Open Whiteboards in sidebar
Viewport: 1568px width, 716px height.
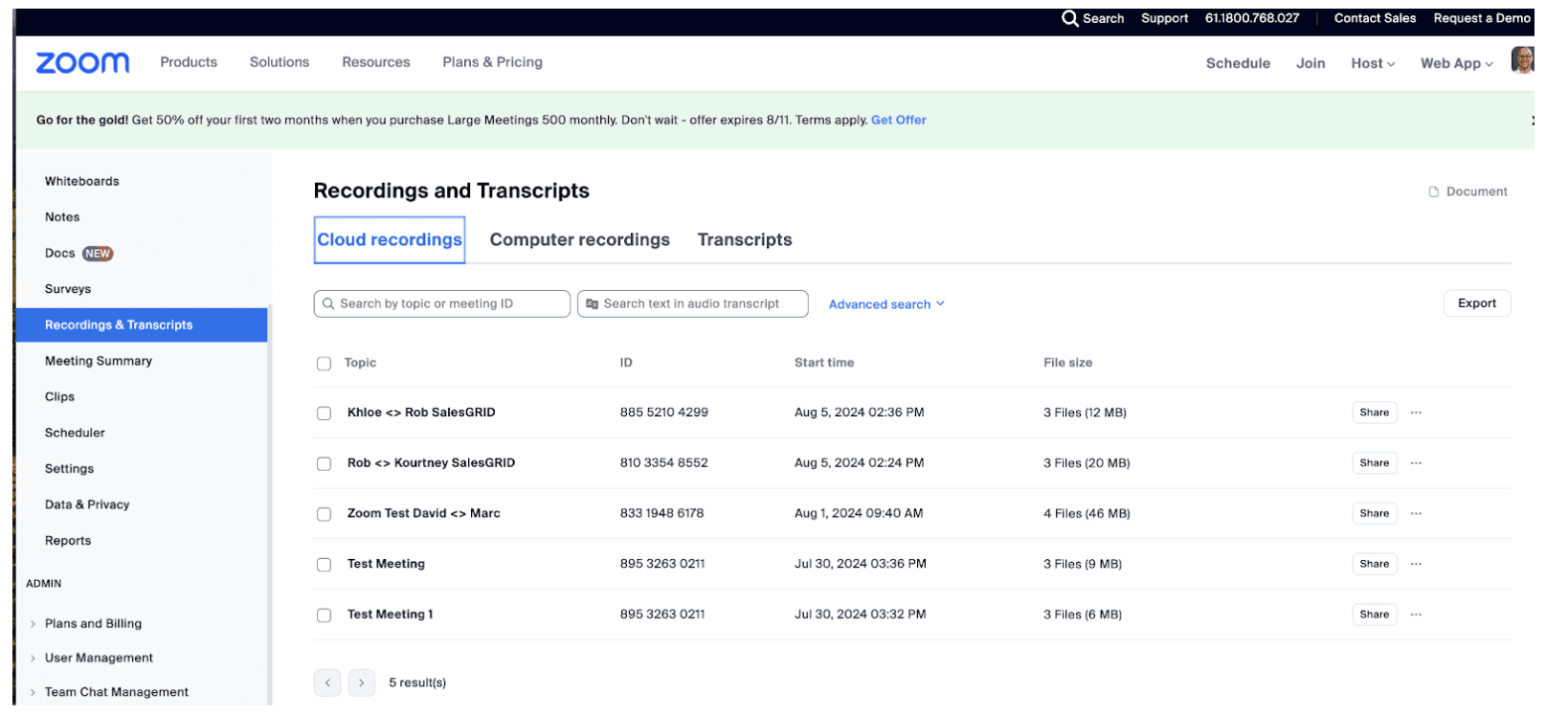pos(82,181)
